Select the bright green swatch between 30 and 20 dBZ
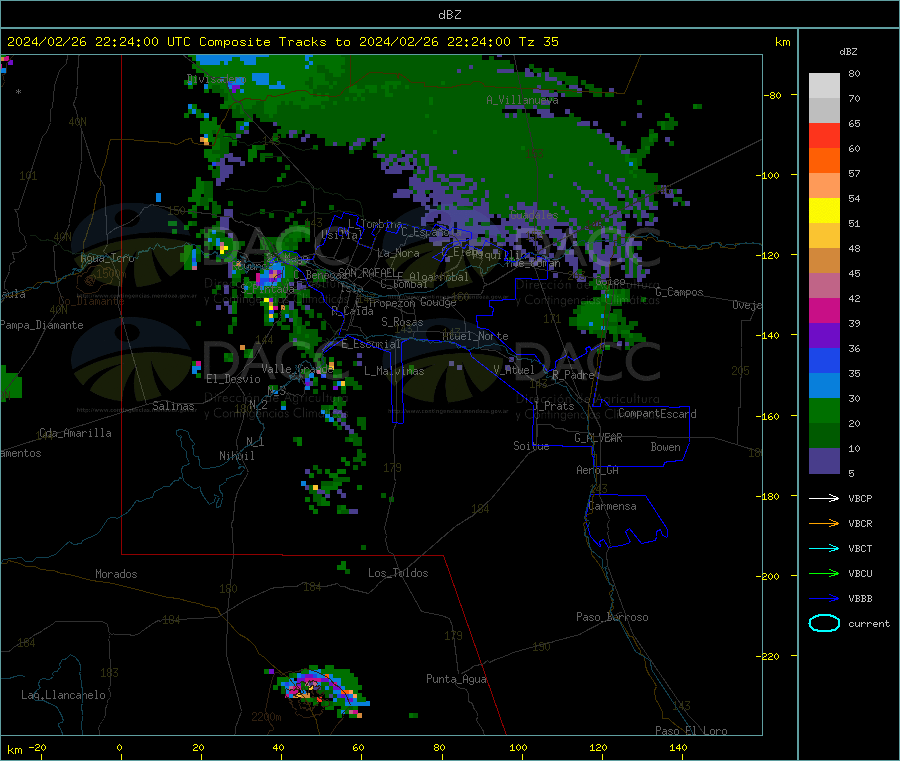The width and height of the screenshot is (900, 761). coord(824,410)
